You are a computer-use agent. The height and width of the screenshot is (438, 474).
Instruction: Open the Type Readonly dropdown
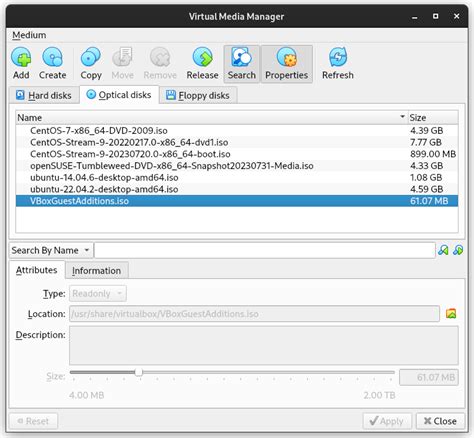click(98, 294)
